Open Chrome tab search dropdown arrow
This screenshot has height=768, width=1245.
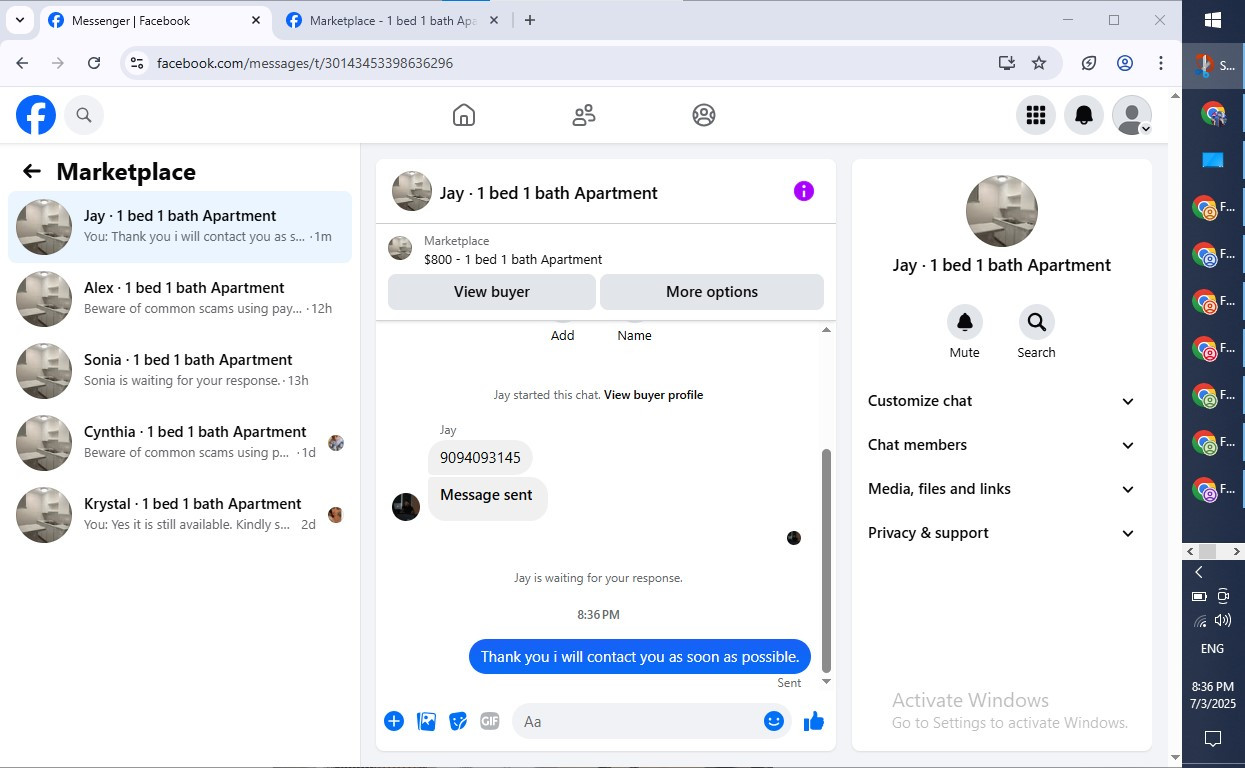pyautogui.click(x=19, y=20)
